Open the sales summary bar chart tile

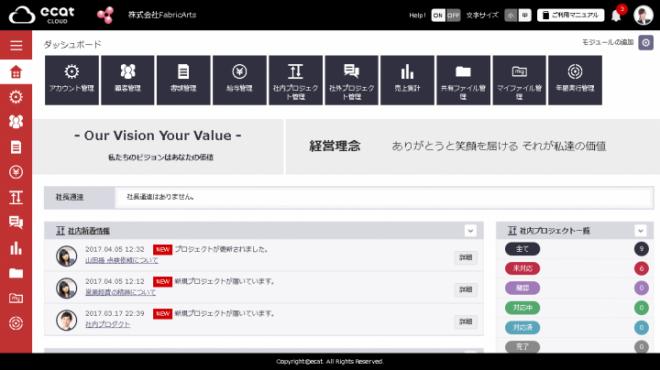coord(407,80)
